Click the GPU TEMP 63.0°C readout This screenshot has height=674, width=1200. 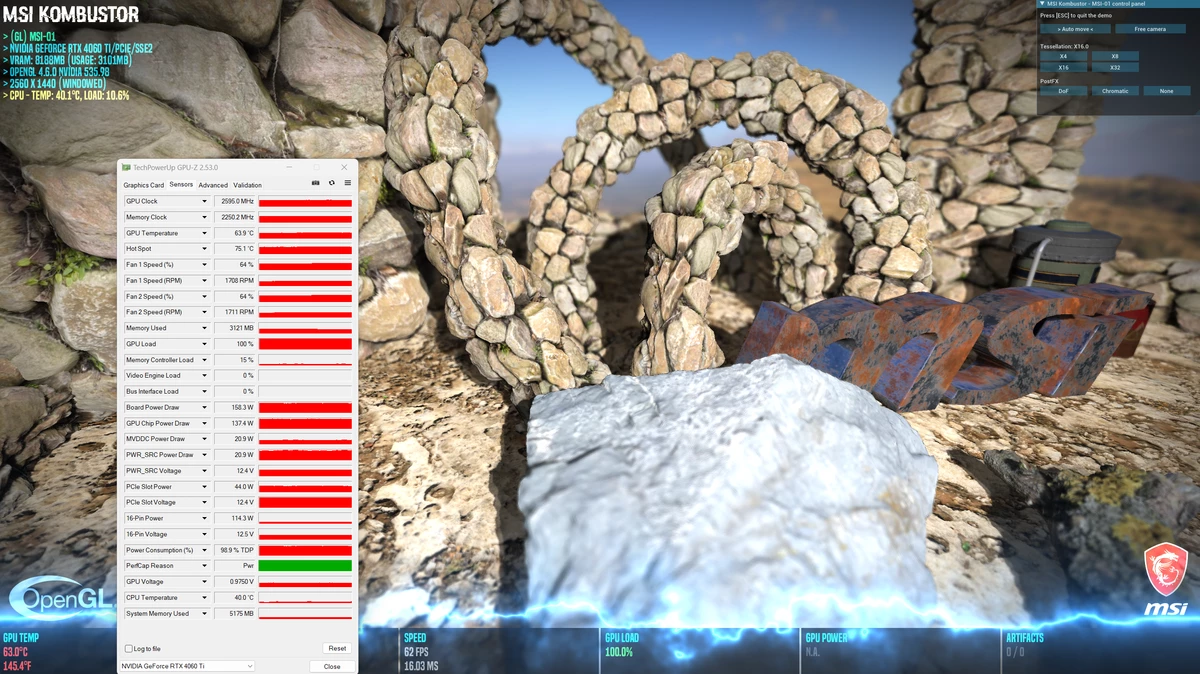point(15,652)
